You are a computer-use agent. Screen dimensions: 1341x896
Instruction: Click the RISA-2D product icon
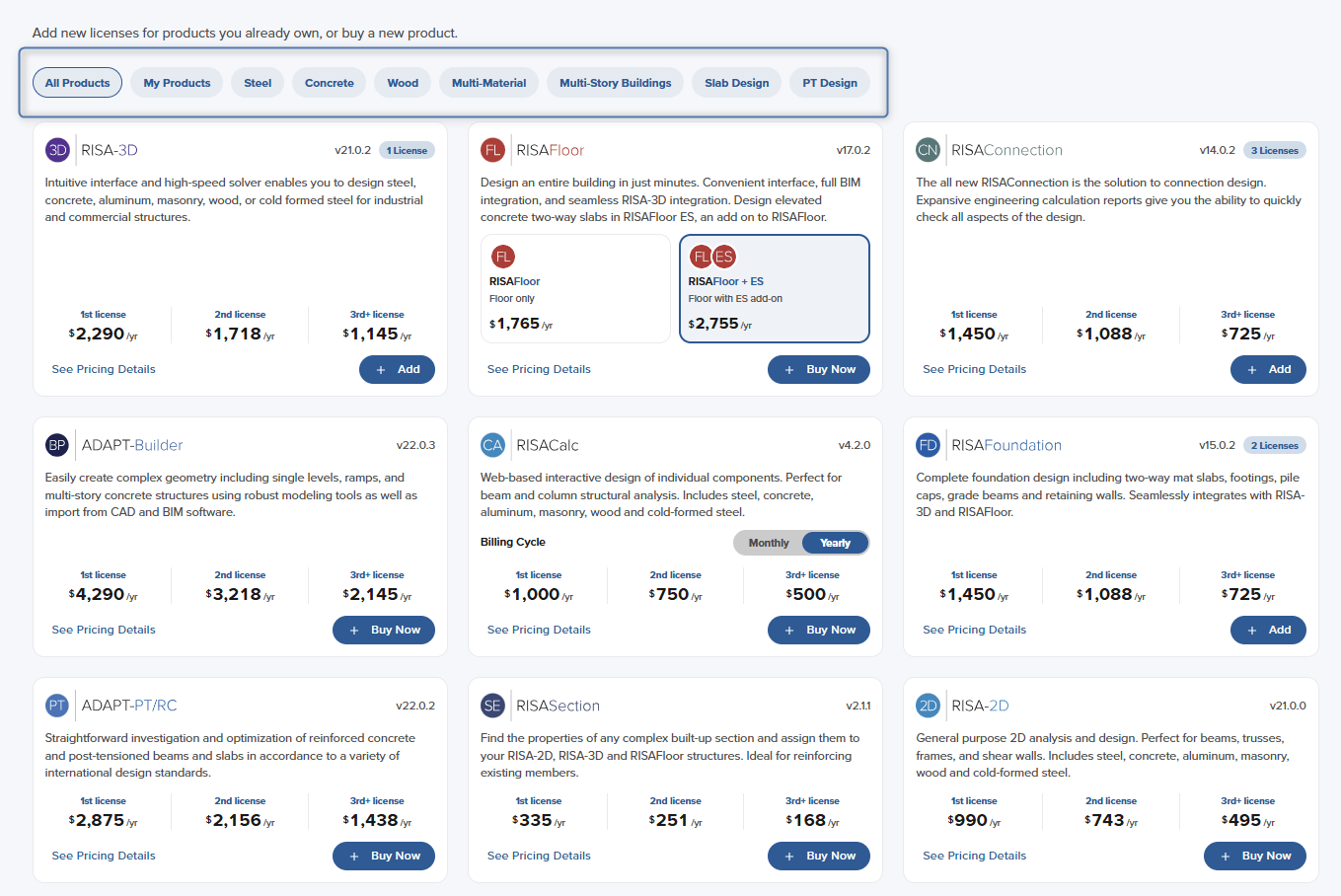tap(928, 706)
